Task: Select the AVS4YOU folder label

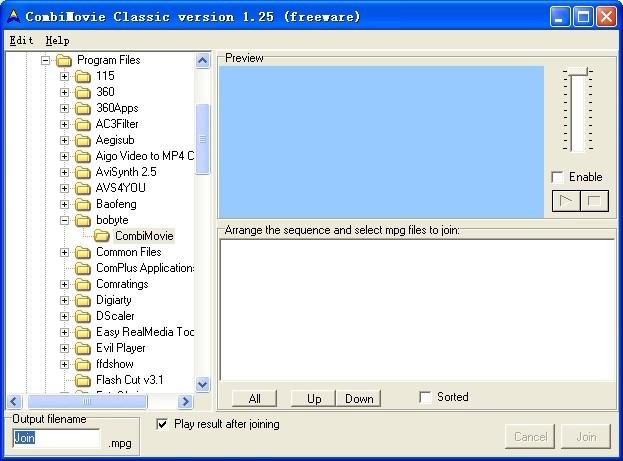Action: tap(121, 188)
